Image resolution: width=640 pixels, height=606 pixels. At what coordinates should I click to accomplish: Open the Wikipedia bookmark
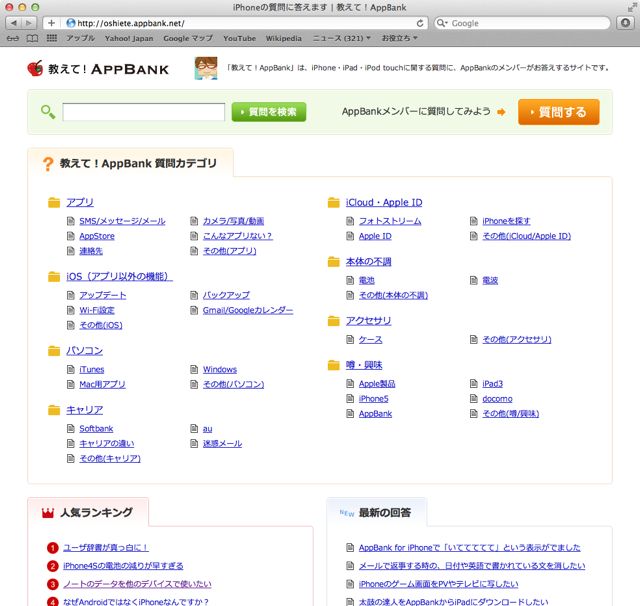(284, 38)
